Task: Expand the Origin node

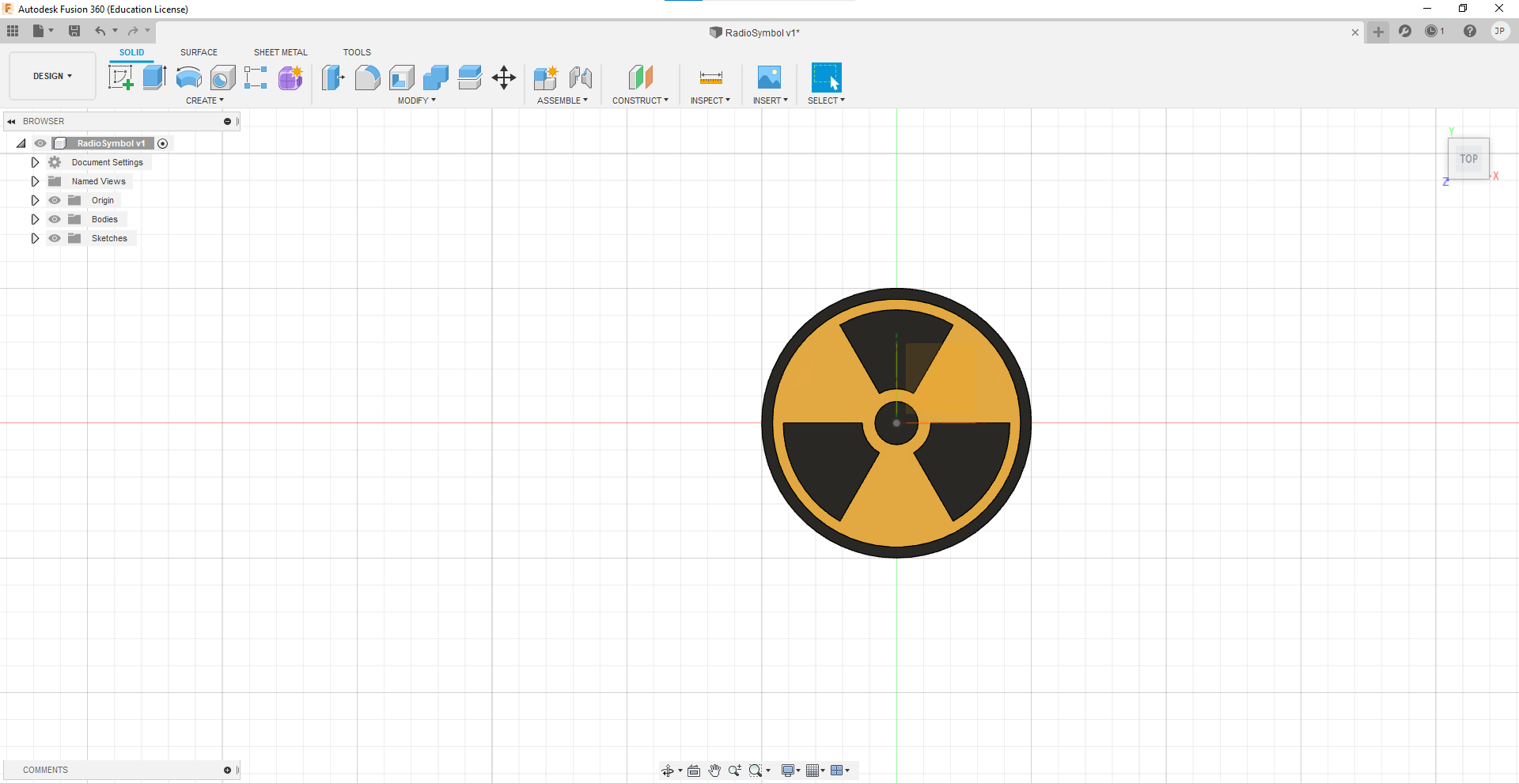Action: (x=35, y=200)
